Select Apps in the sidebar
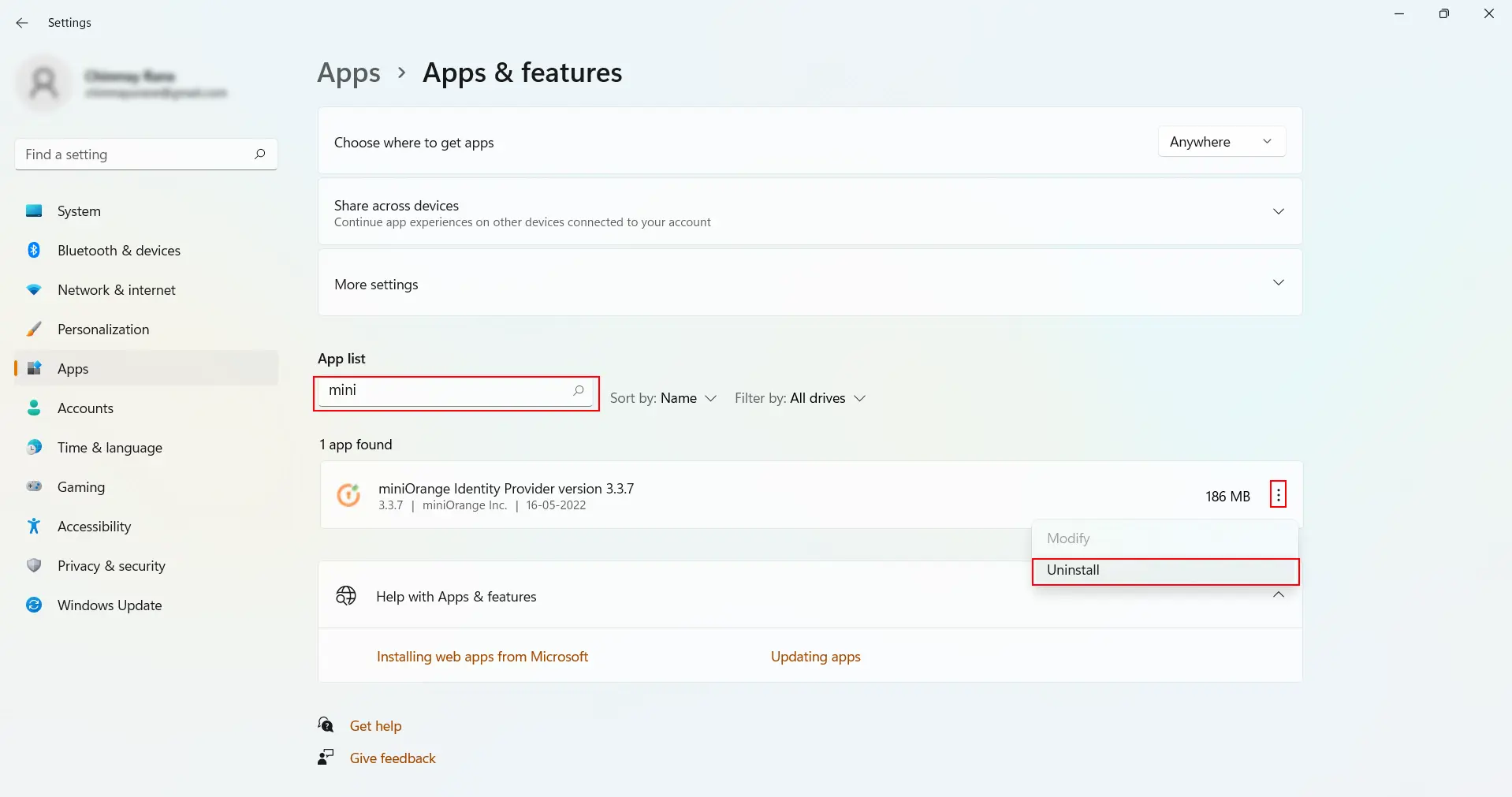The height and width of the screenshot is (797, 1512). 73,368
